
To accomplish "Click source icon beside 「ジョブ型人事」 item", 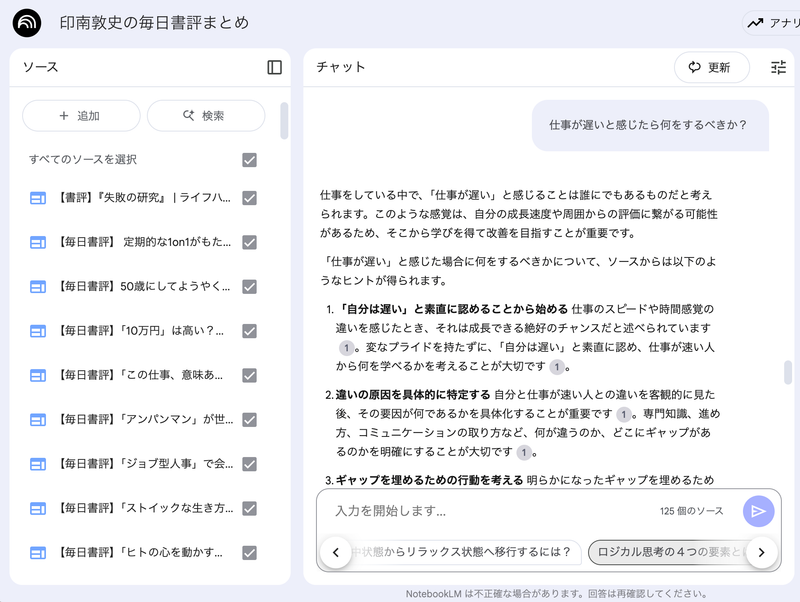I will pos(38,464).
